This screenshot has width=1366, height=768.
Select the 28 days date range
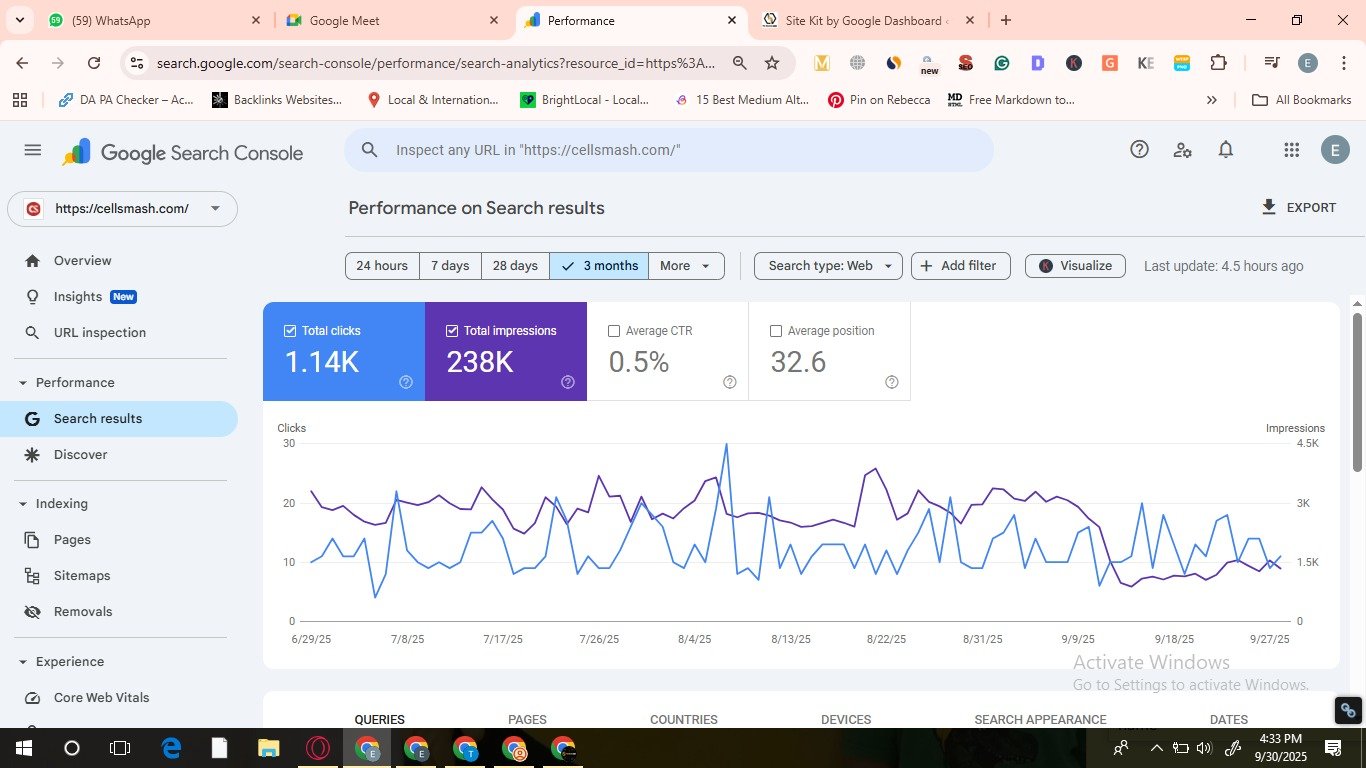515,266
